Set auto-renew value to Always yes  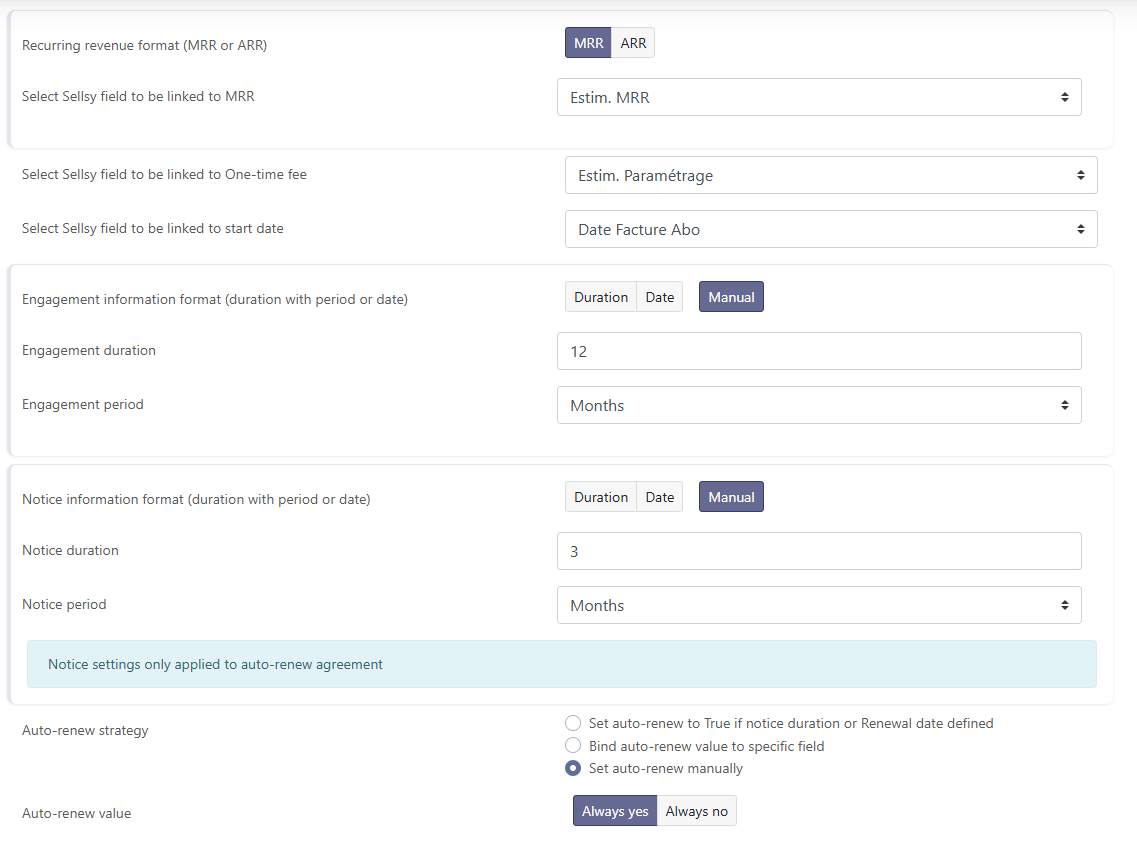[615, 811]
